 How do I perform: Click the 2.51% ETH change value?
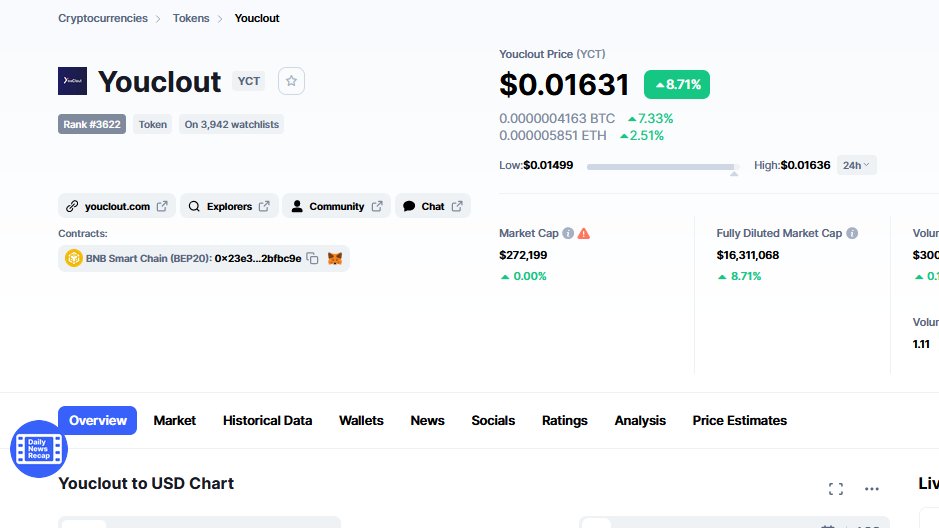click(x=641, y=135)
